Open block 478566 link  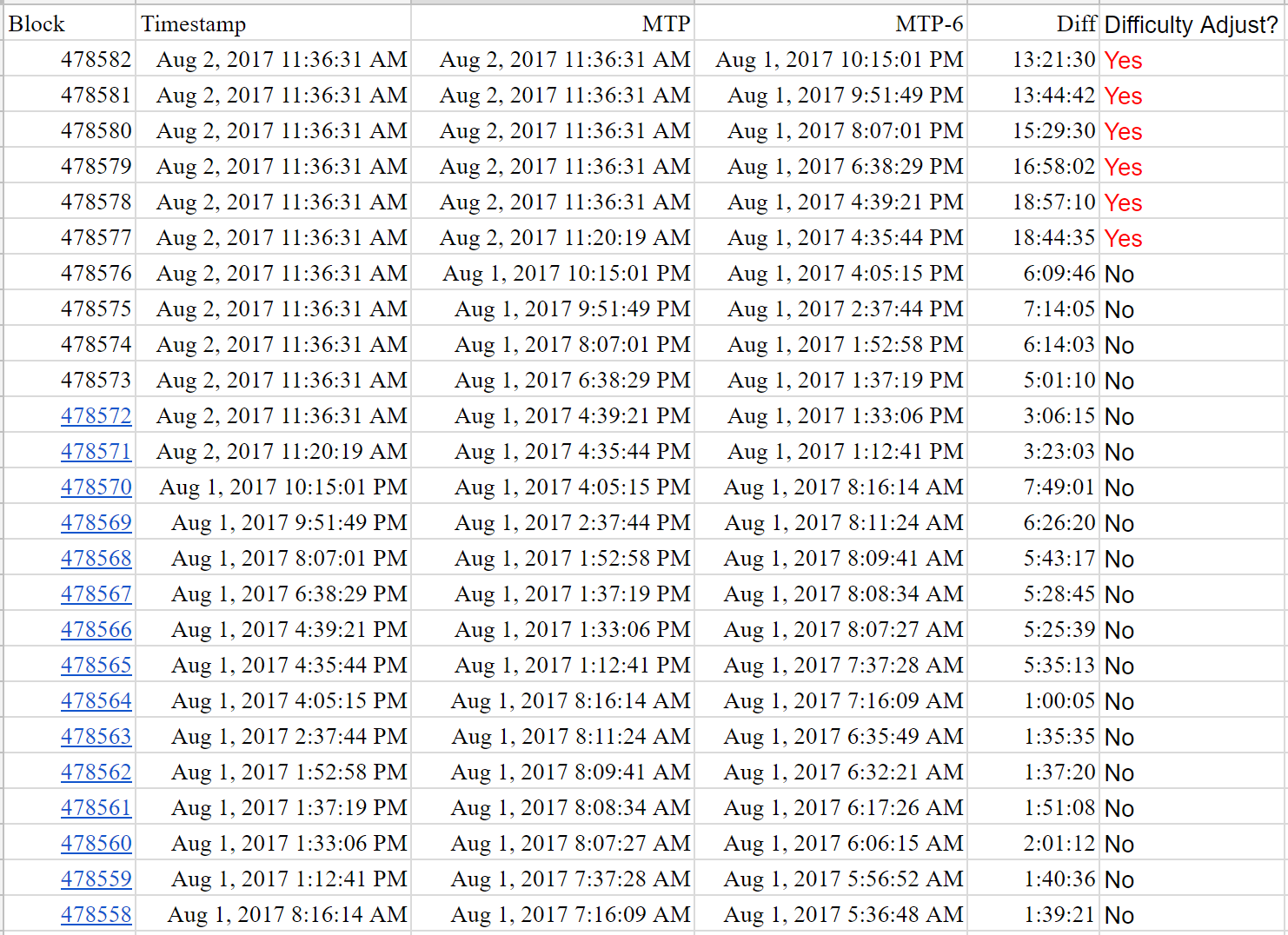96,630
